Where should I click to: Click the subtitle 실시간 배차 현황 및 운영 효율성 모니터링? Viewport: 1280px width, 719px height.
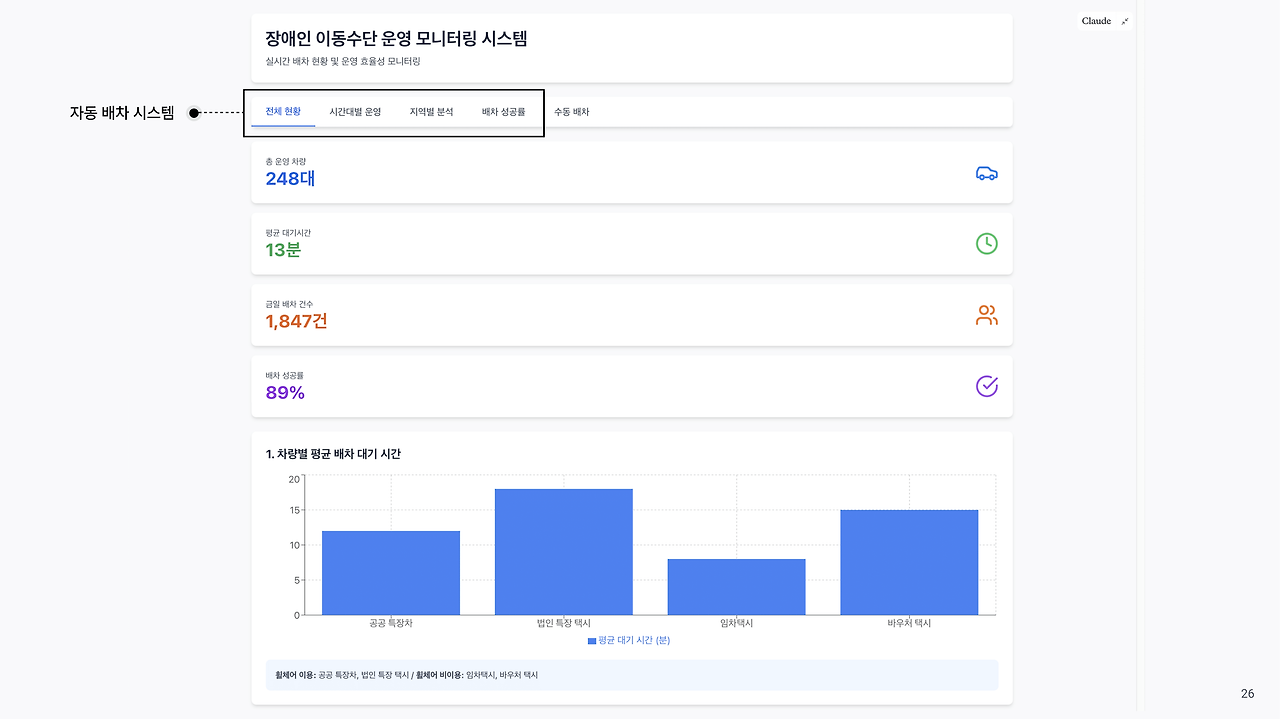coord(343,62)
